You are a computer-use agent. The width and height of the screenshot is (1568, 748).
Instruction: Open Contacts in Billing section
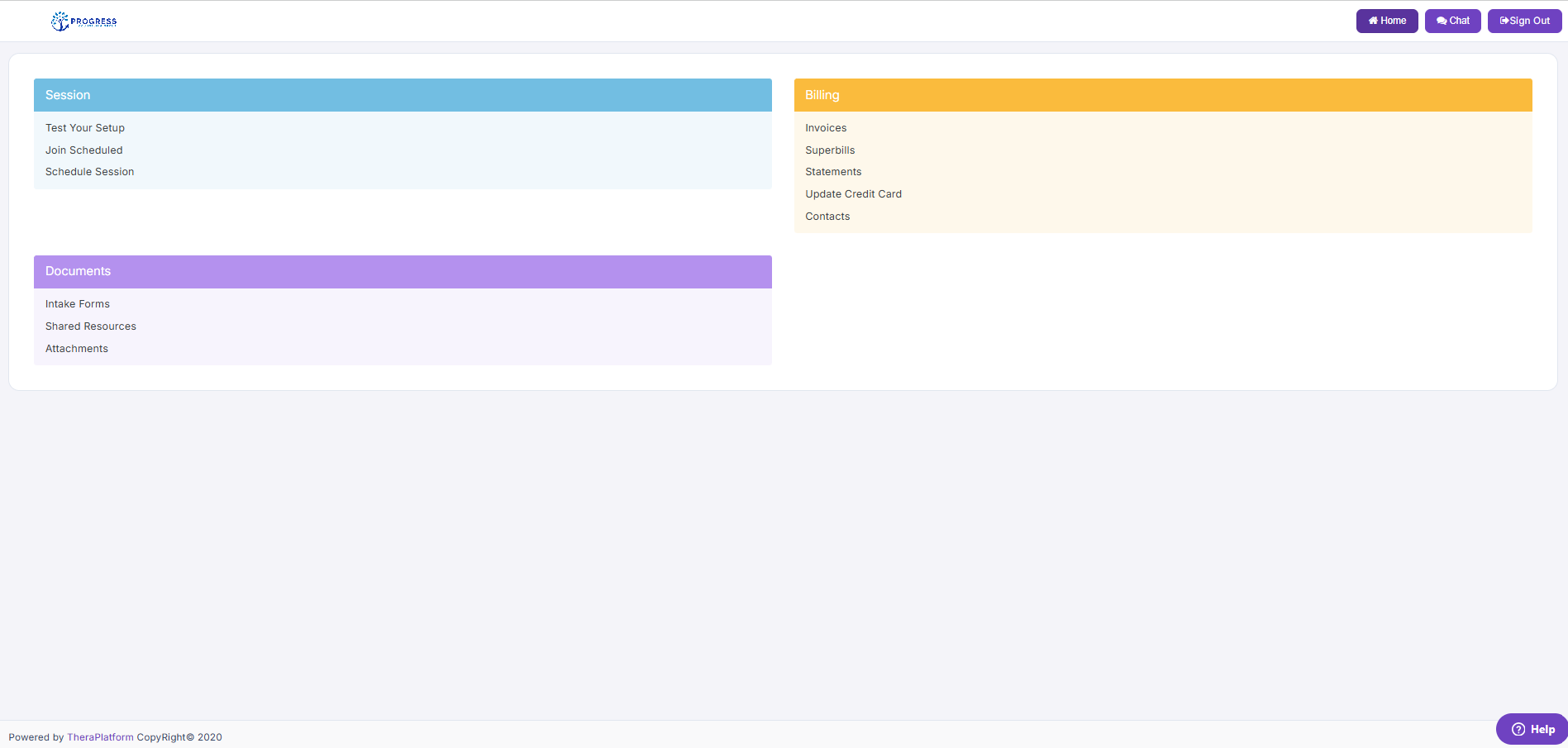(x=827, y=217)
